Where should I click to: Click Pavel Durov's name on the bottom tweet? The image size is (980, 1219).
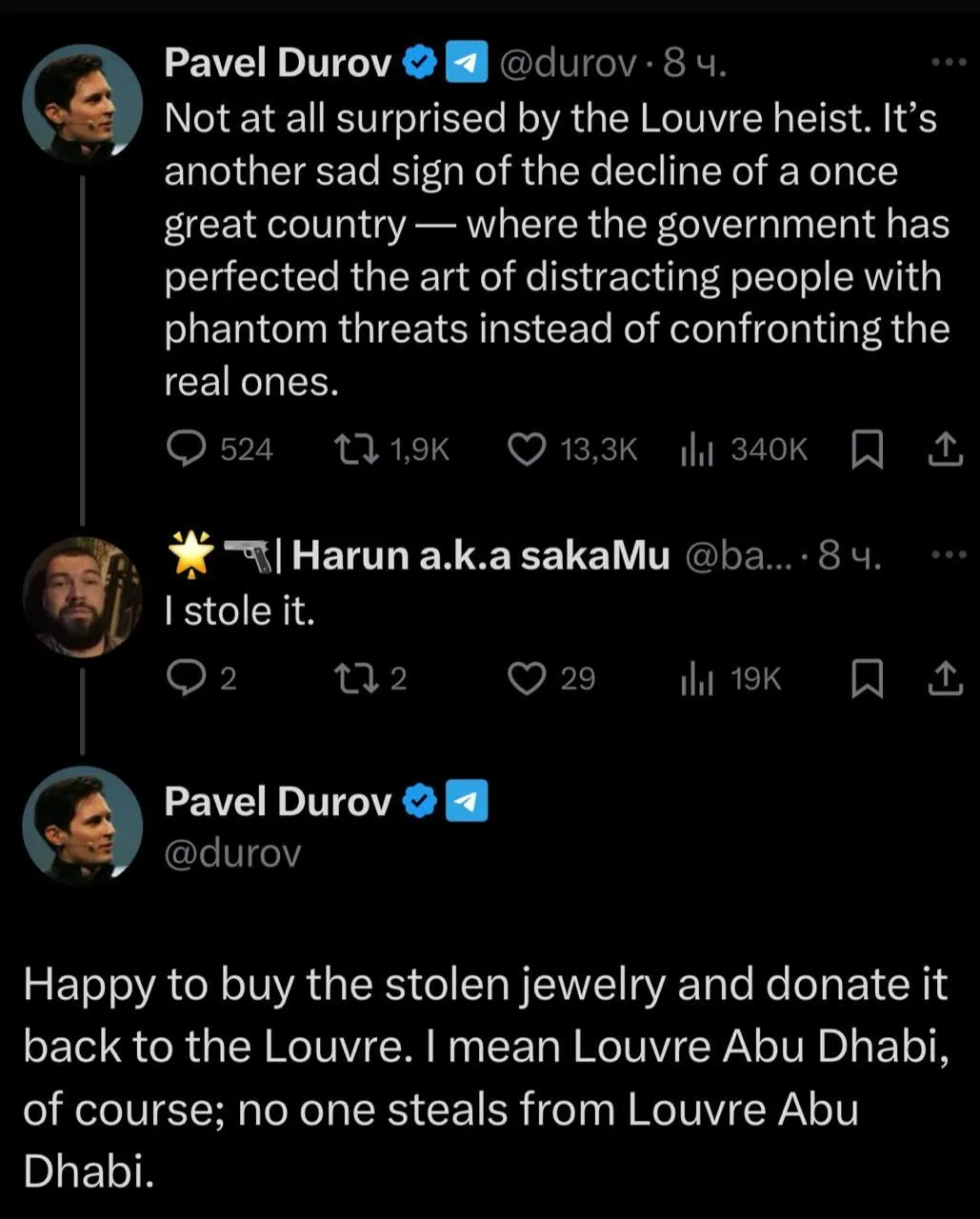pyautogui.click(x=277, y=801)
